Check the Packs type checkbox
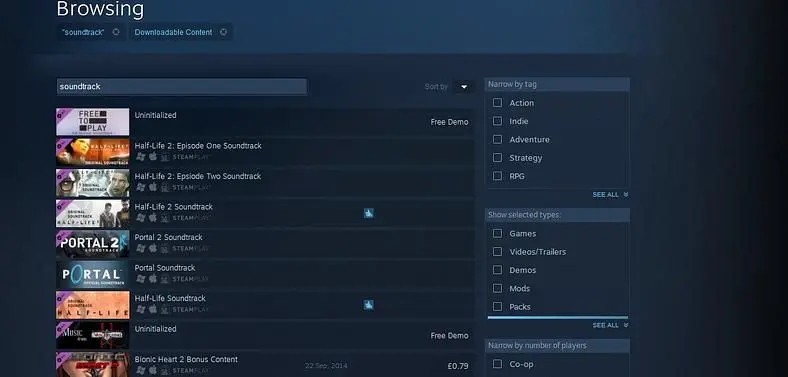The width and height of the screenshot is (788, 377). click(498, 307)
